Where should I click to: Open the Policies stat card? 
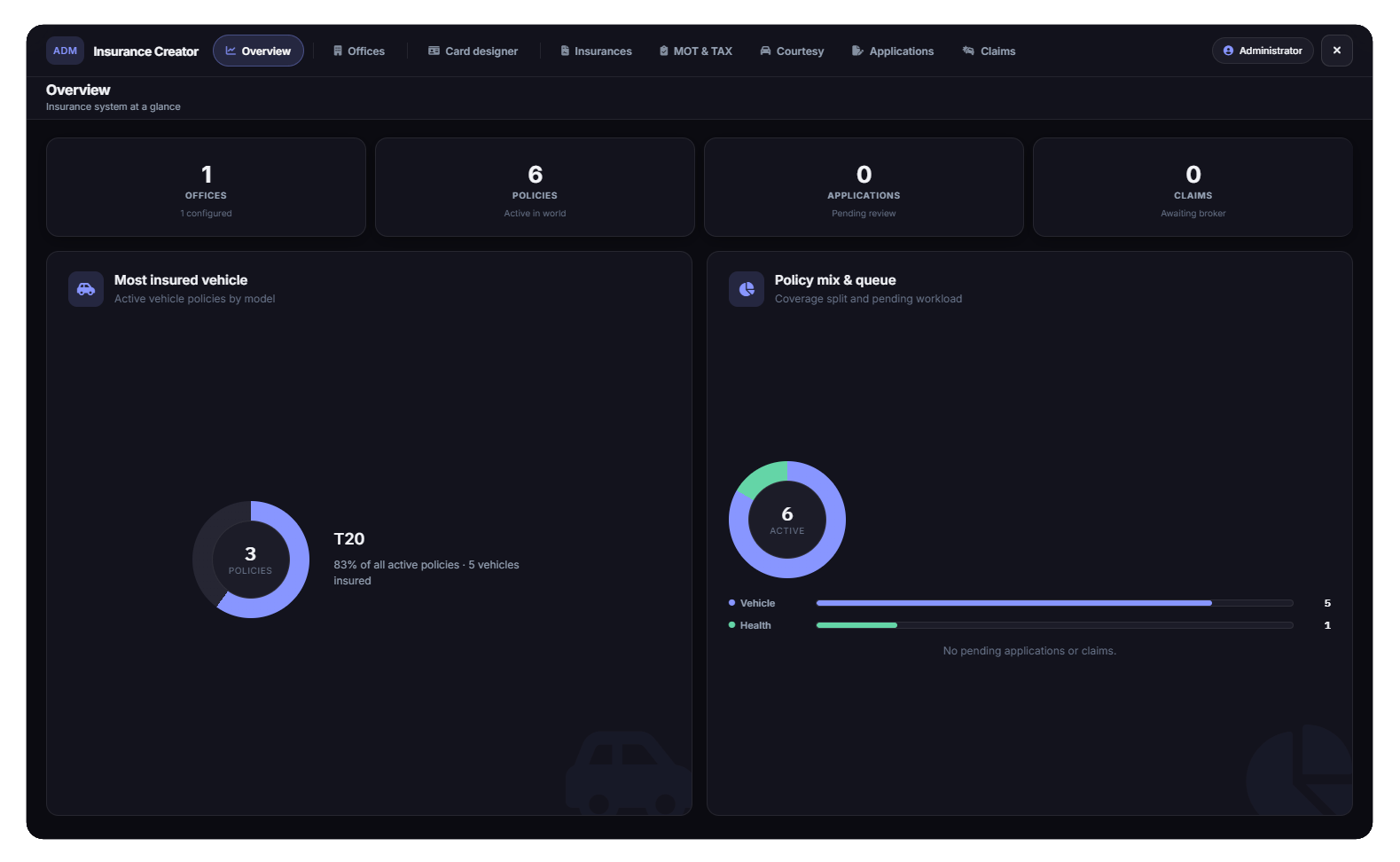click(535, 187)
